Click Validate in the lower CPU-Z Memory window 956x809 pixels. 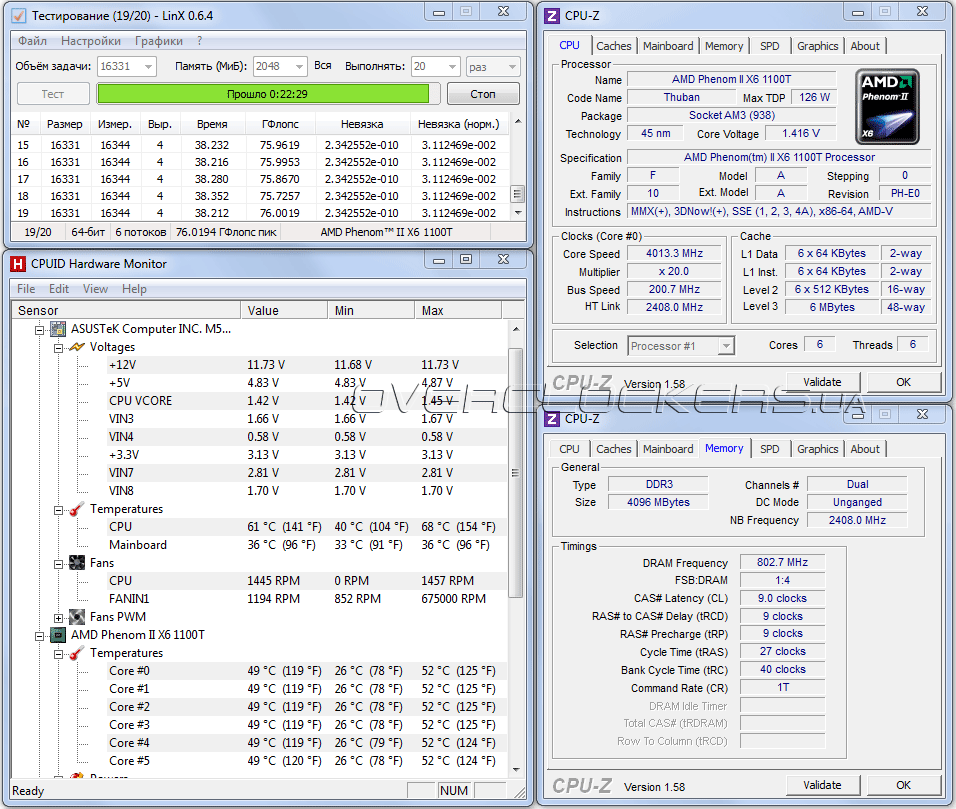click(821, 785)
